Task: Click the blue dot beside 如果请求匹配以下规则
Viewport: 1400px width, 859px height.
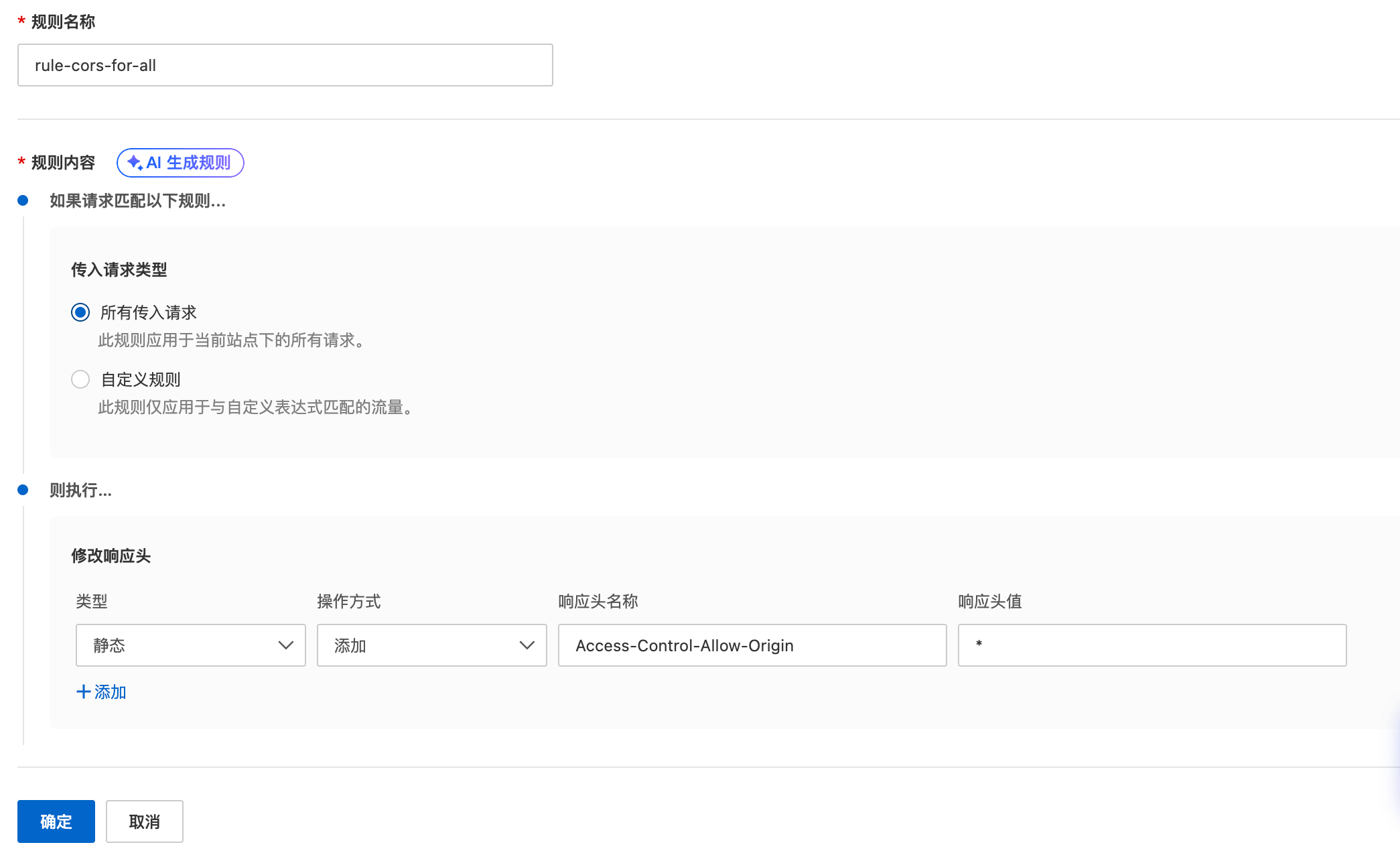Action: [x=23, y=200]
